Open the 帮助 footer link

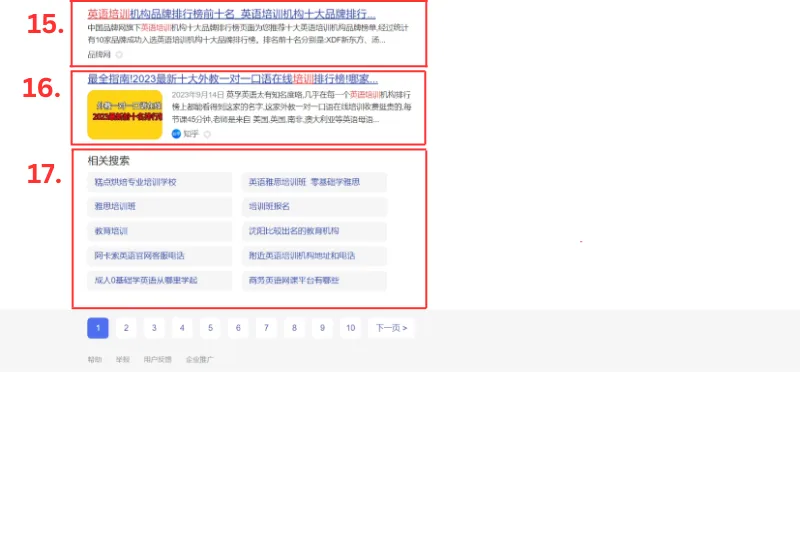(95, 360)
